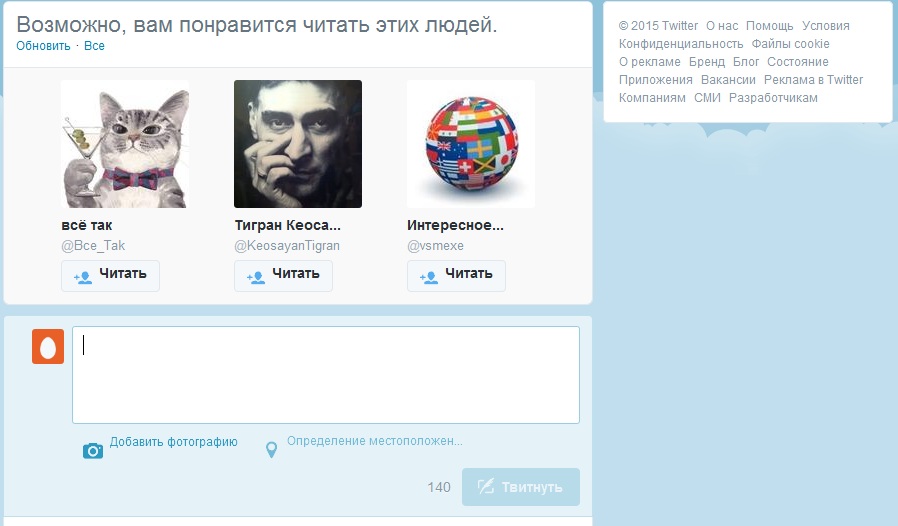Click the camera icon for adding photo
898x526 pixels.
click(93, 451)
